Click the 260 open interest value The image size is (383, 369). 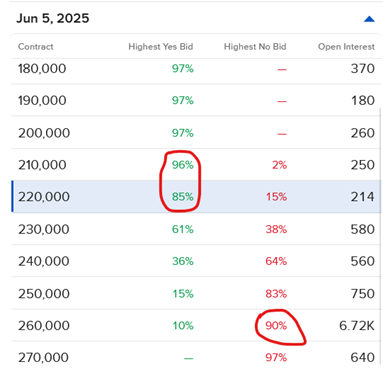coord(362,133)
